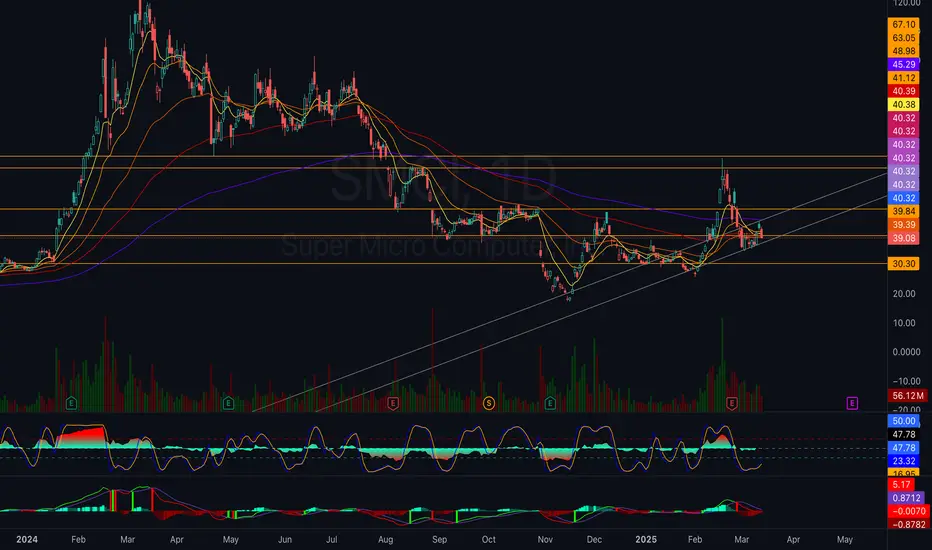Click the blue 50.00 oscillator label

click(903, 421)
